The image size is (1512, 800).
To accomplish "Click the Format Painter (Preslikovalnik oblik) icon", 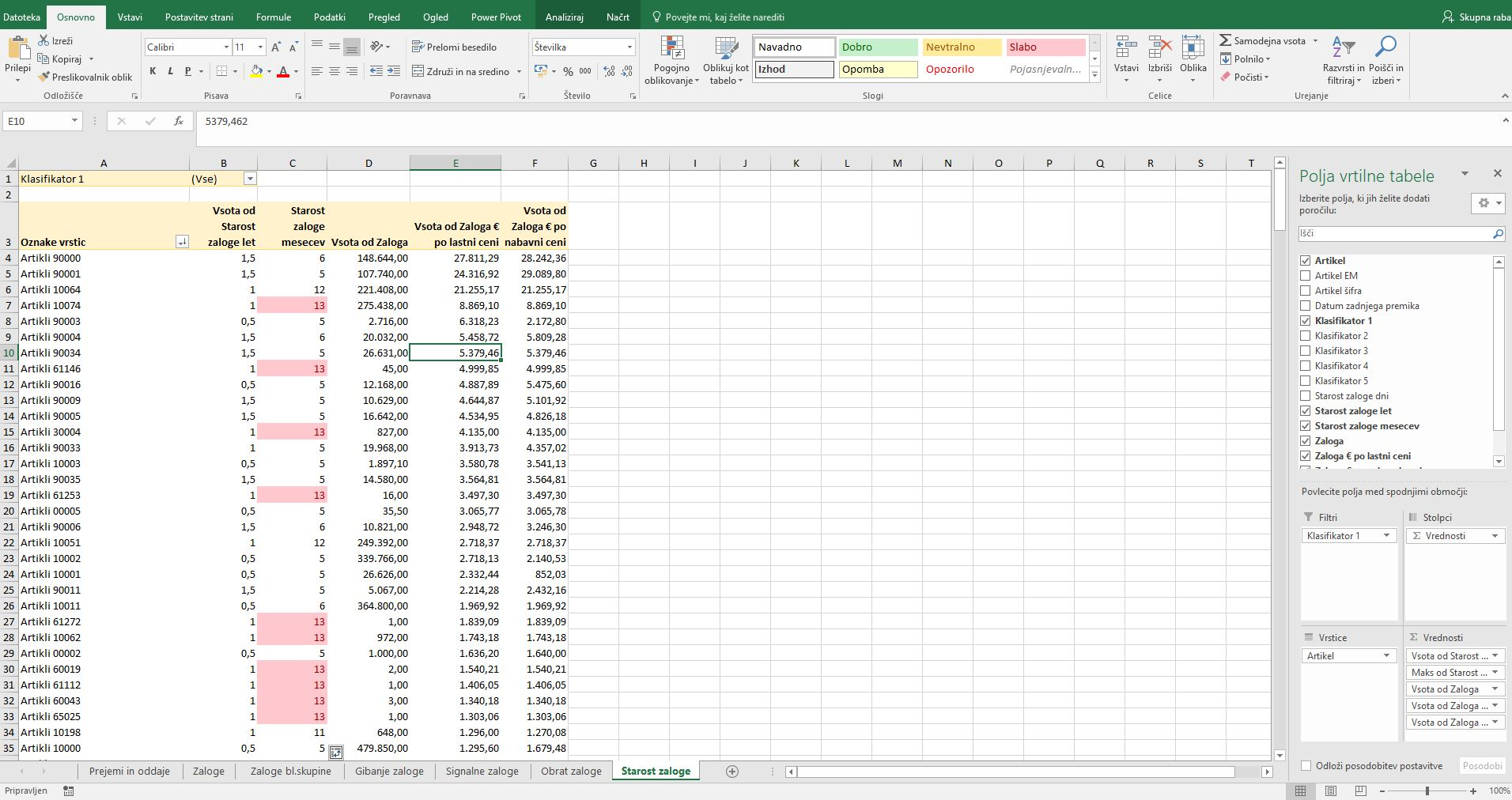I will coord(44,77).
